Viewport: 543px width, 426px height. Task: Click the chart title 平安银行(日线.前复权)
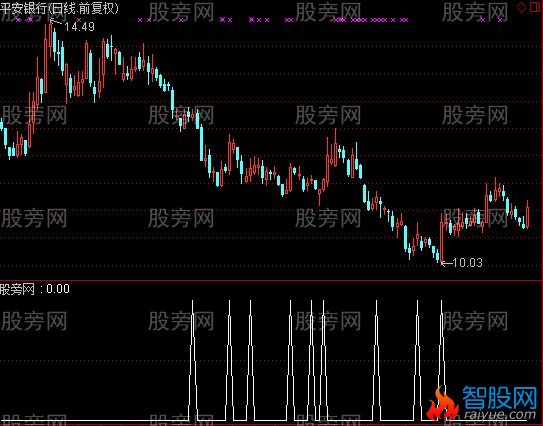click(x=59, y=8)
